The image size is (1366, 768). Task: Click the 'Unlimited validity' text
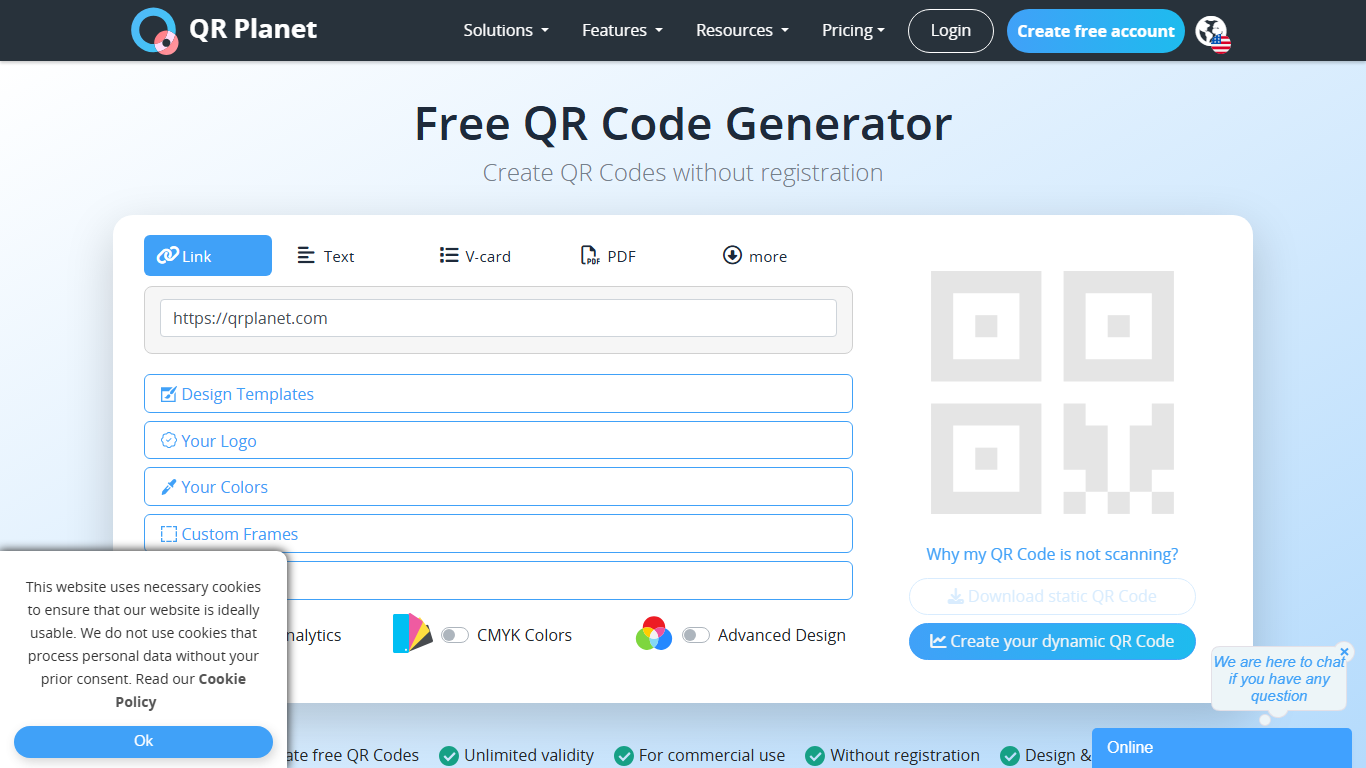529,755
